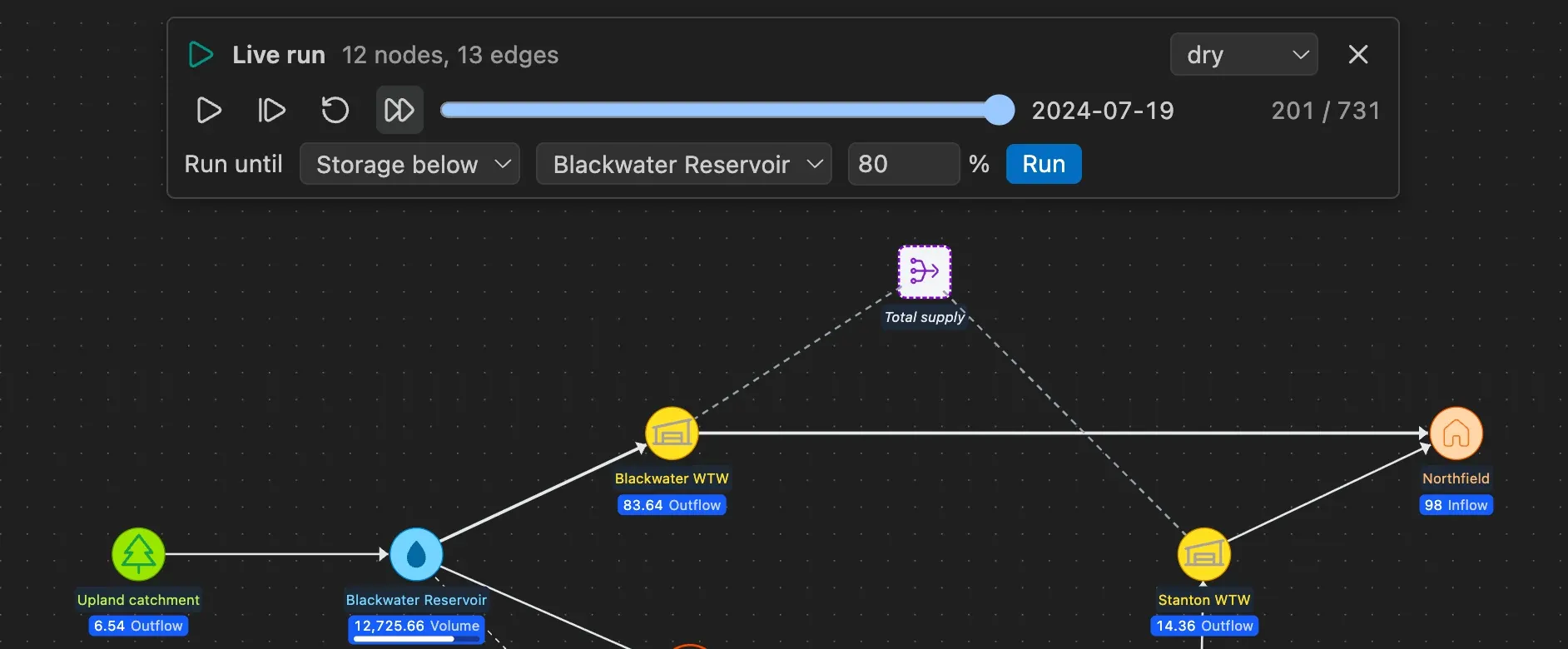
Task: Click the 98 Inflow badge
Action: [1456, 505]
